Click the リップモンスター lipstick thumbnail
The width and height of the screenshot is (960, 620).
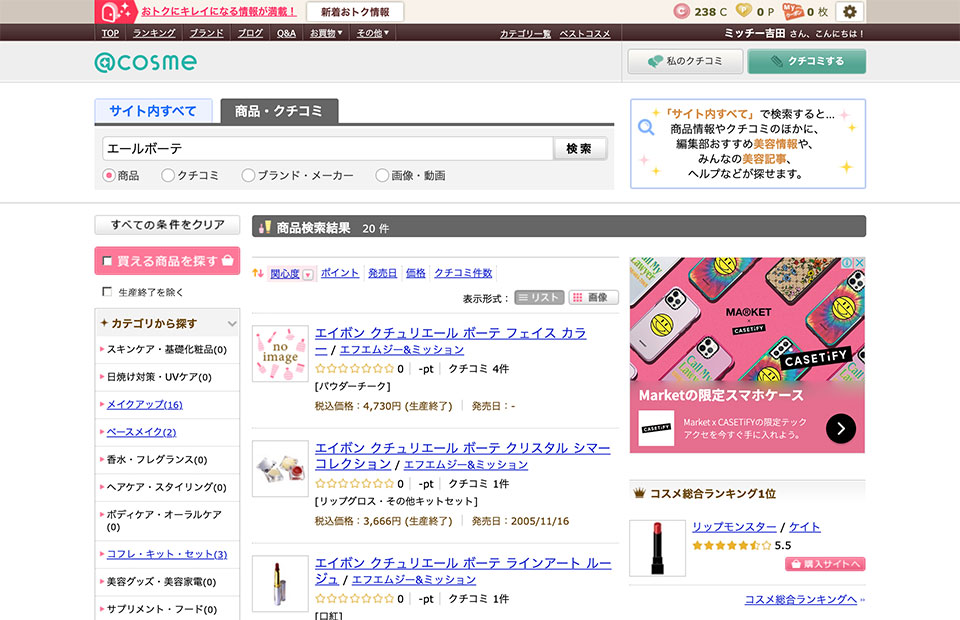point(658,548)
